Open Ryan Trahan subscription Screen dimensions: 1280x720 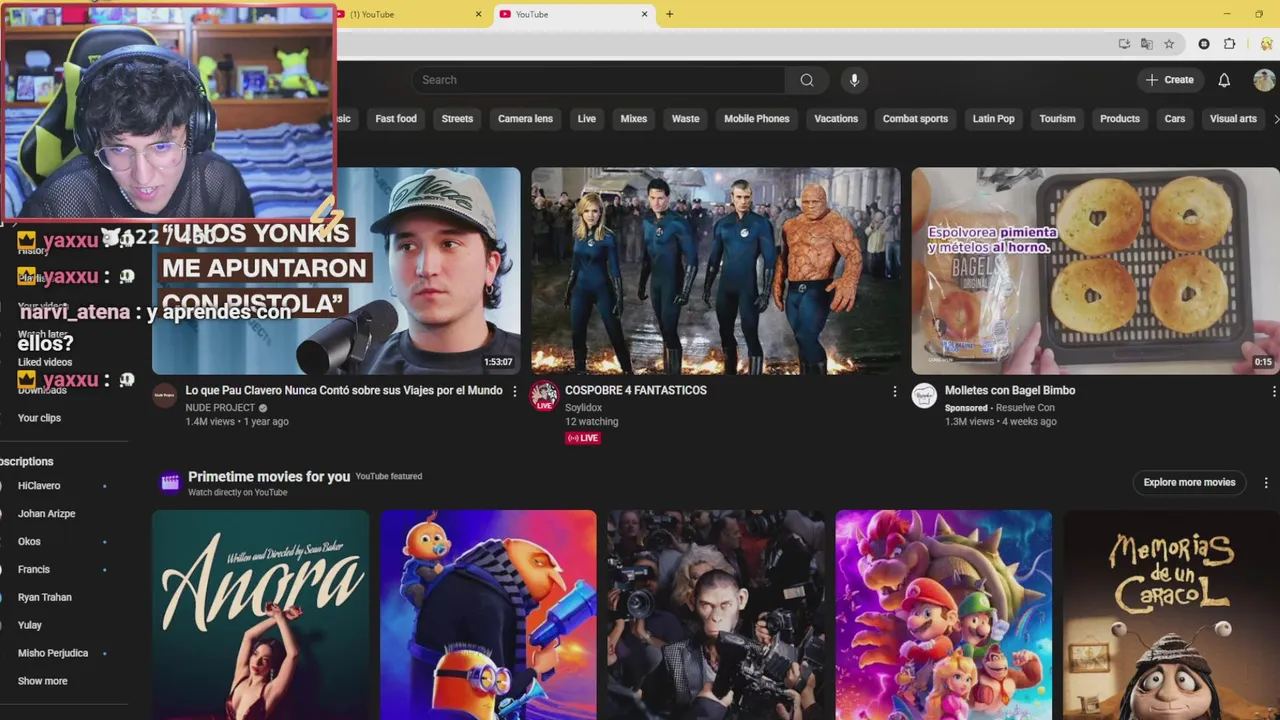pyautogui.click(x=45, y=598)
